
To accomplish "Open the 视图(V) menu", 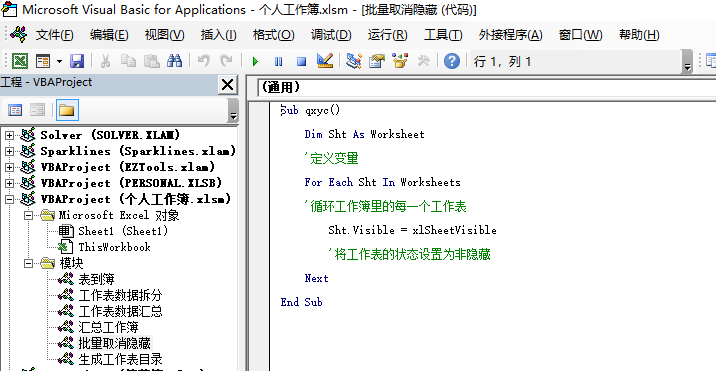I will pyautogui.click(x=164, y=35).
